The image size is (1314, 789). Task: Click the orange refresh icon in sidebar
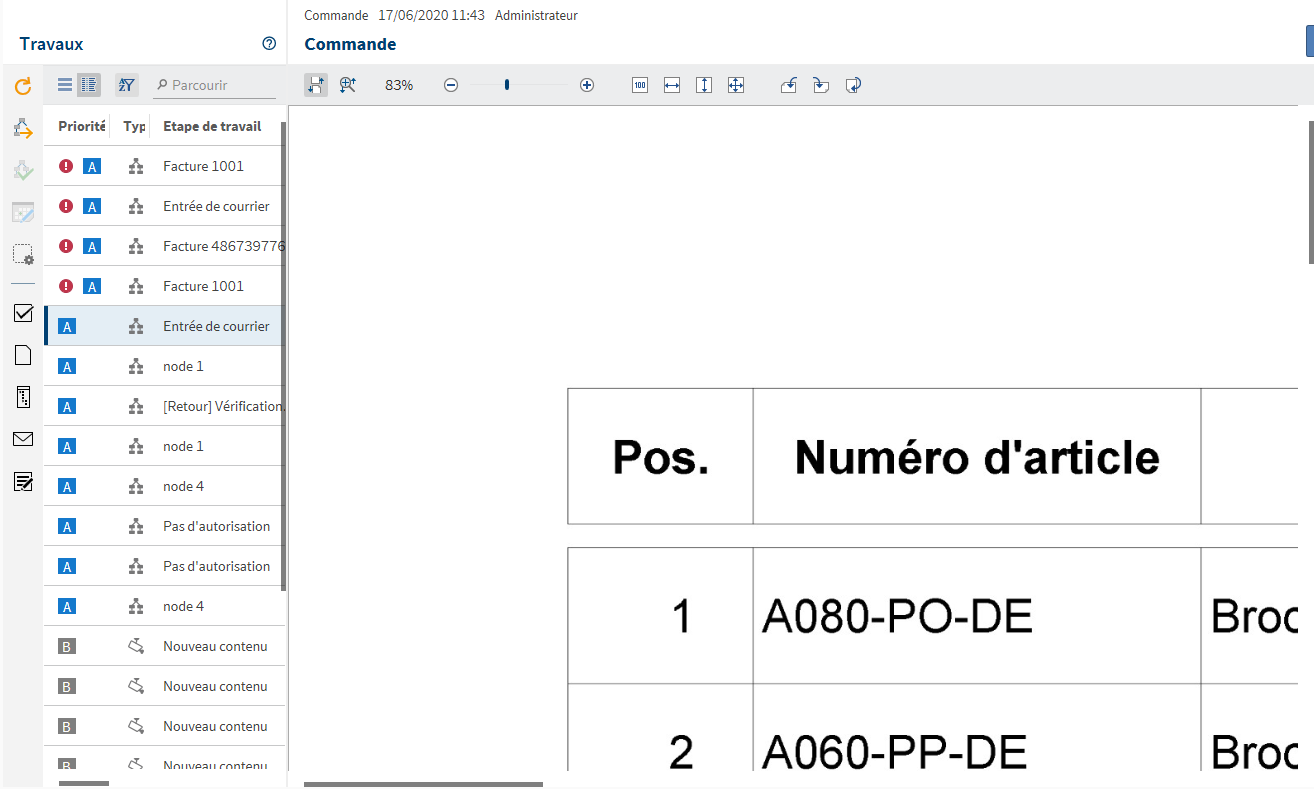coord(23,87)
